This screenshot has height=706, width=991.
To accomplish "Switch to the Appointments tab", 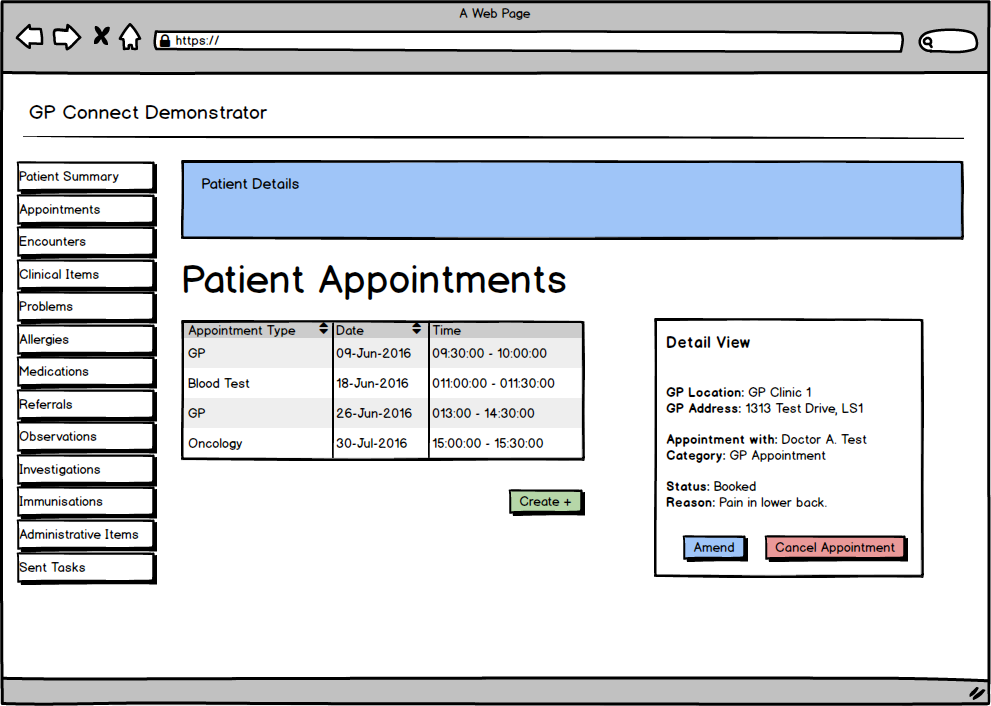I will 85,209.
